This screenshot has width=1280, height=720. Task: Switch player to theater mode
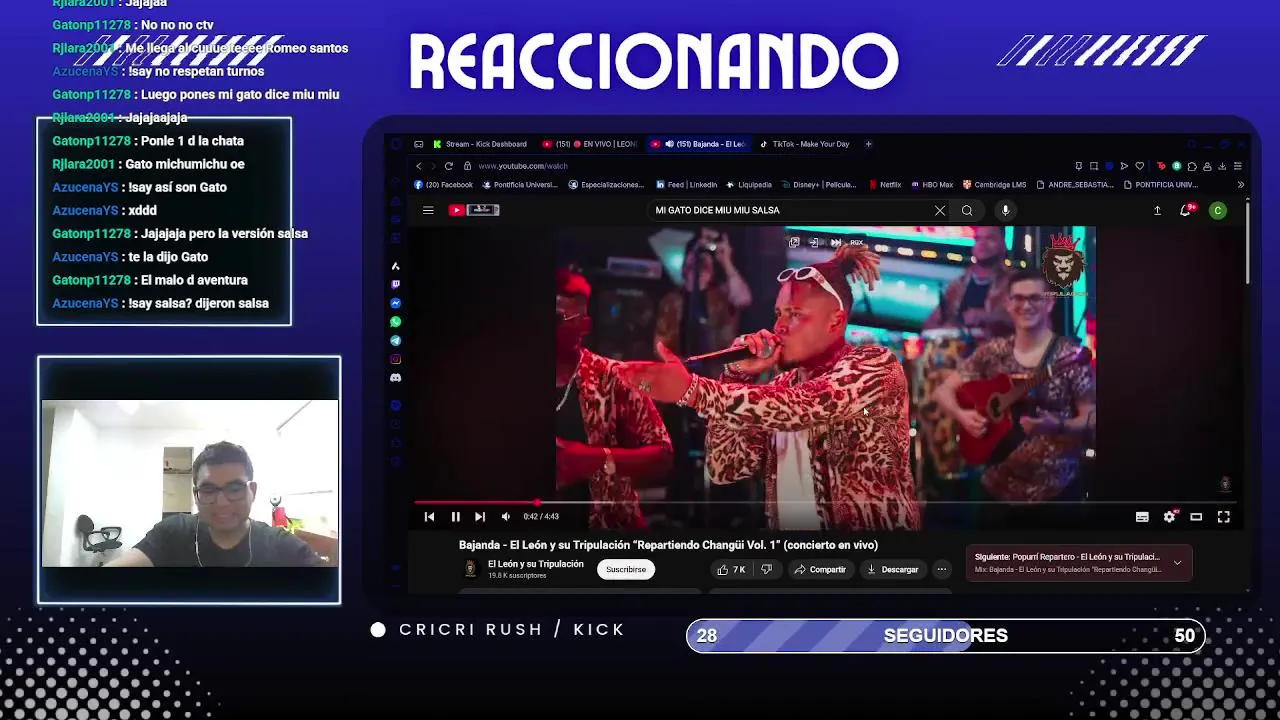pyautogui.click(x=1196, y=516)
